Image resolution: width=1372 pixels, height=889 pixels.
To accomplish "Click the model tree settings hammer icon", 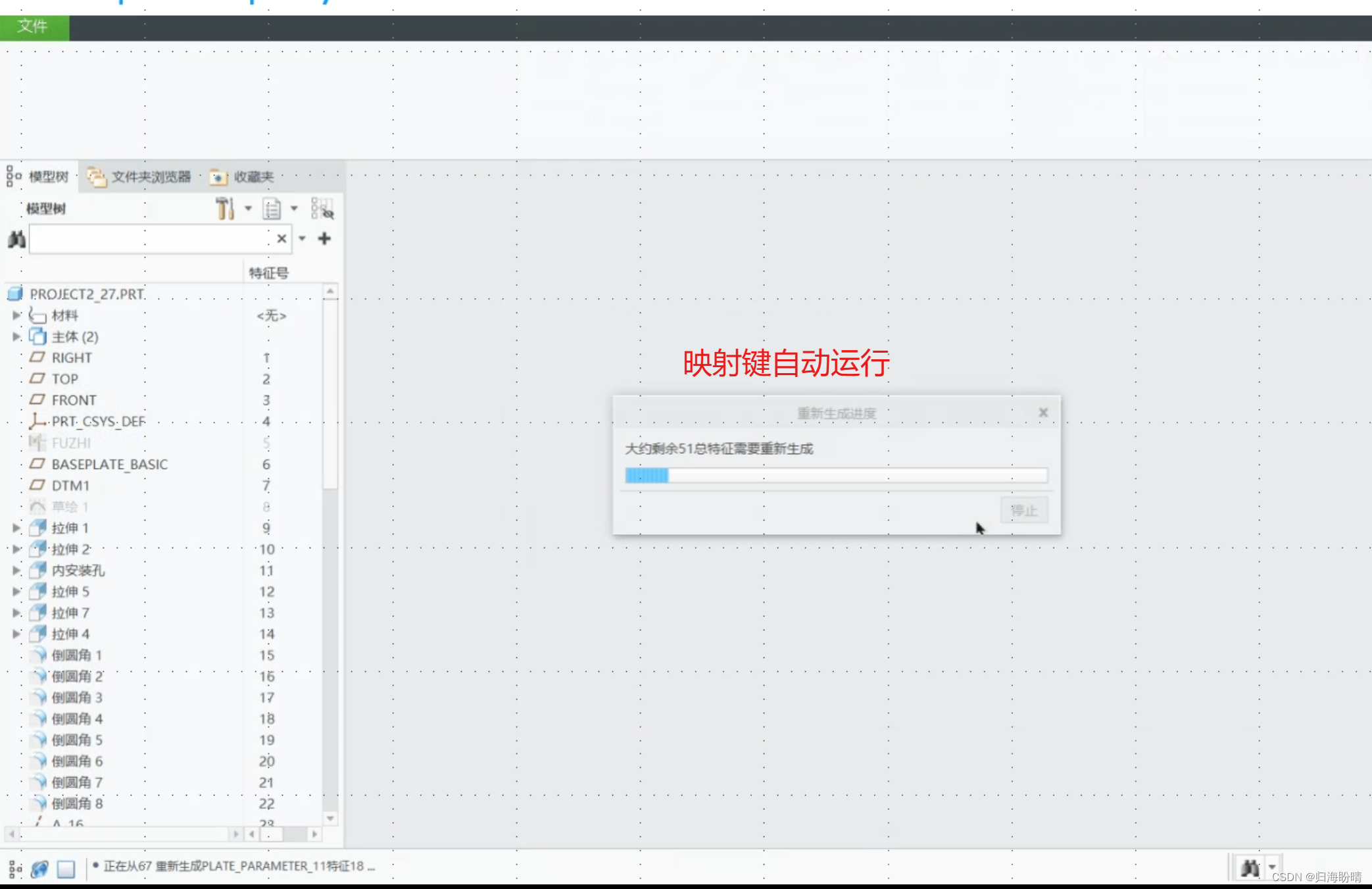I will point(225,209).
